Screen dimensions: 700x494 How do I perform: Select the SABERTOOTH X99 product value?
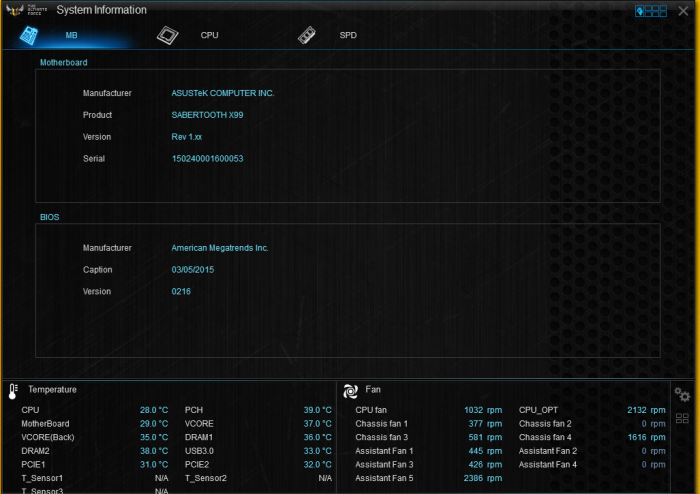[x=207, y=115]
